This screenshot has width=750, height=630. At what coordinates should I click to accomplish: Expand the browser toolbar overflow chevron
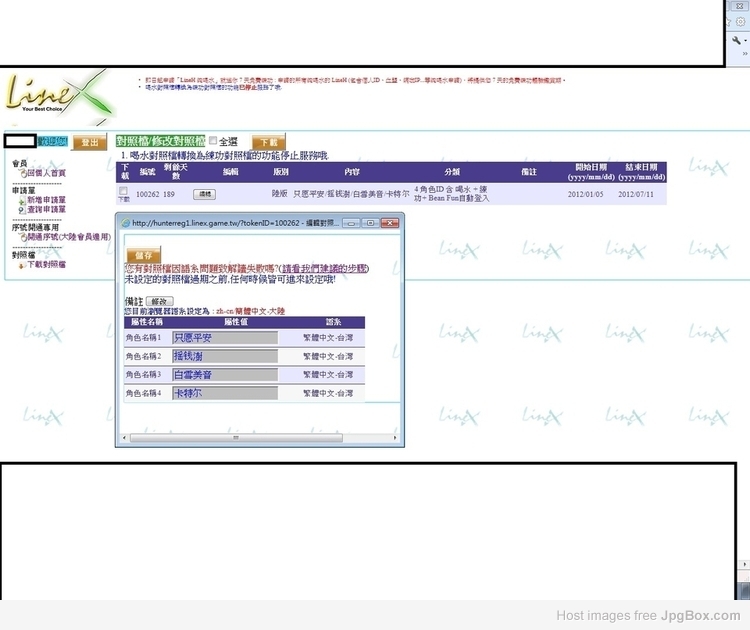click(x=745, y=53)
